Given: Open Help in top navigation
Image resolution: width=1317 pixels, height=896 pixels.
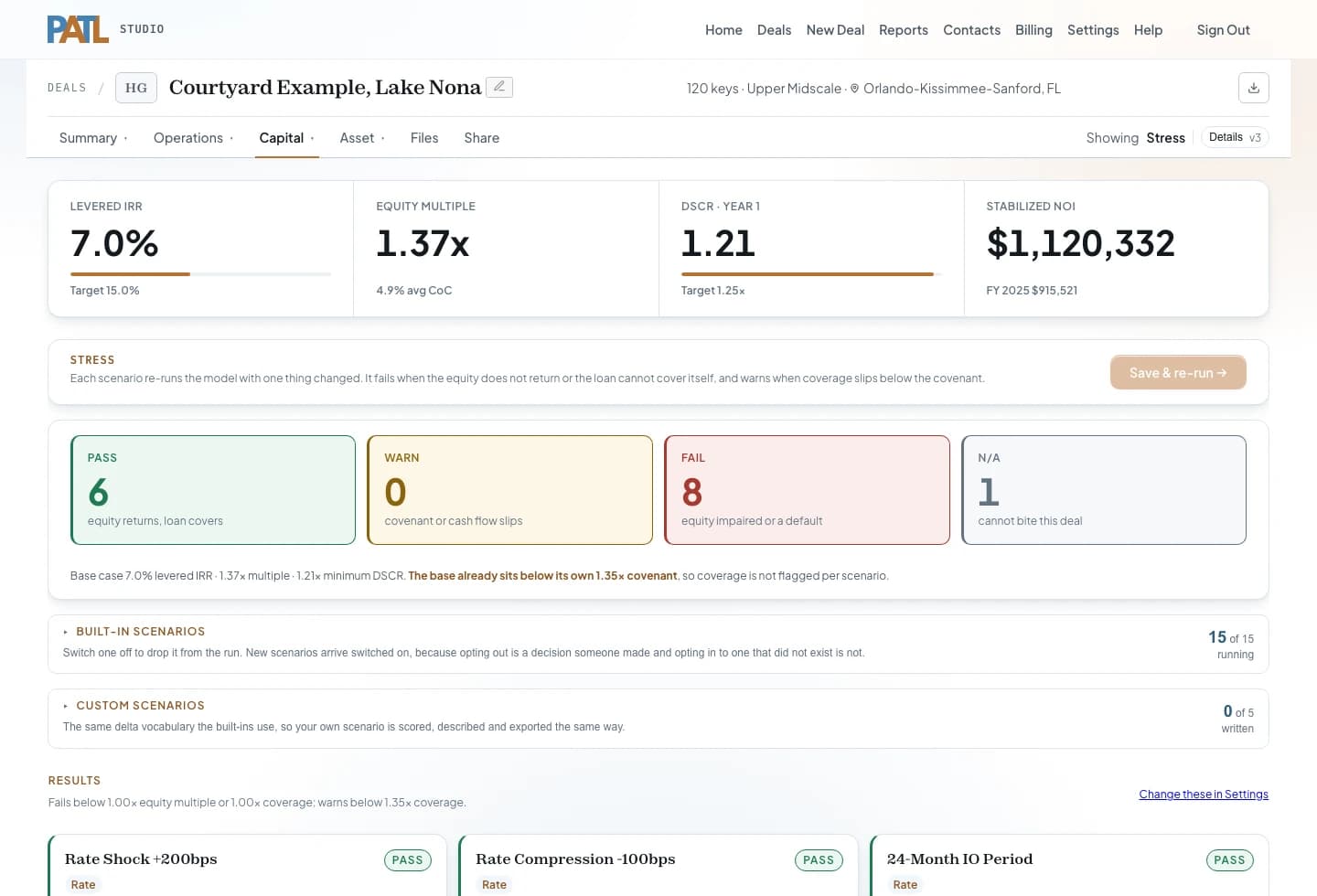Looking at the screenshot, I should point(1148,30).
